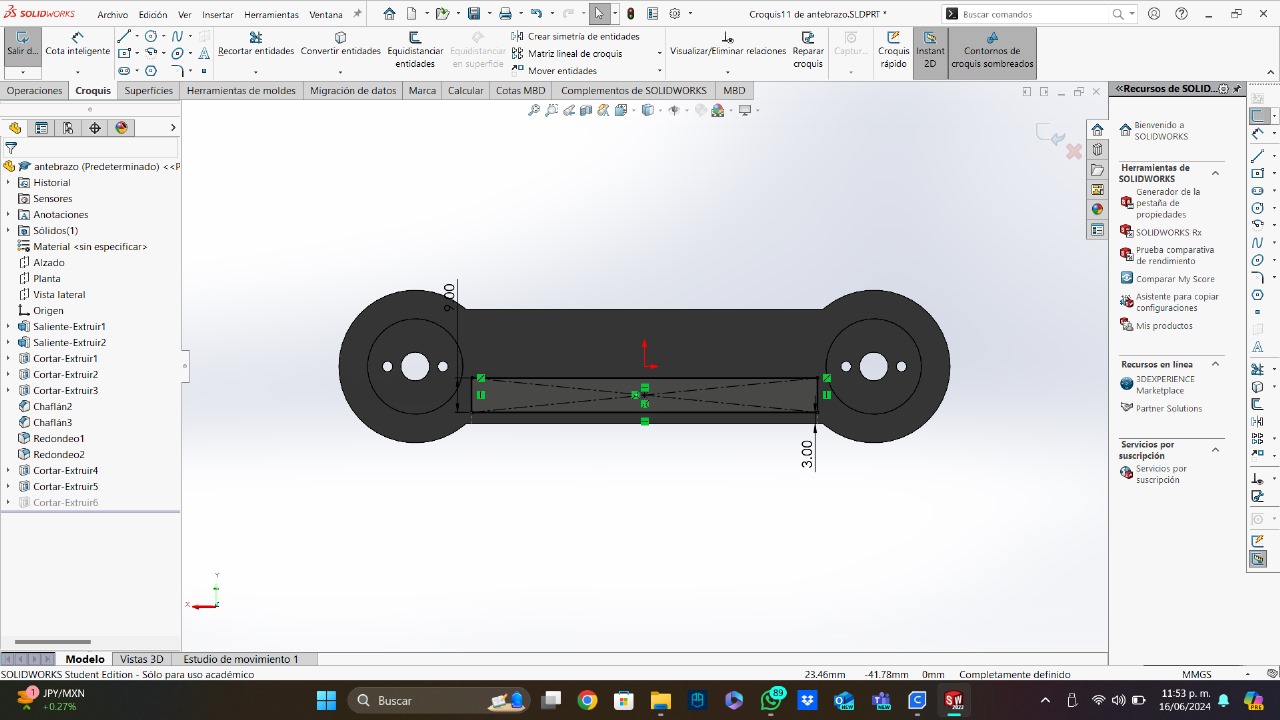1280x720 pixels.
Task: Open the Insertar menu
Action: coord(217,15)
